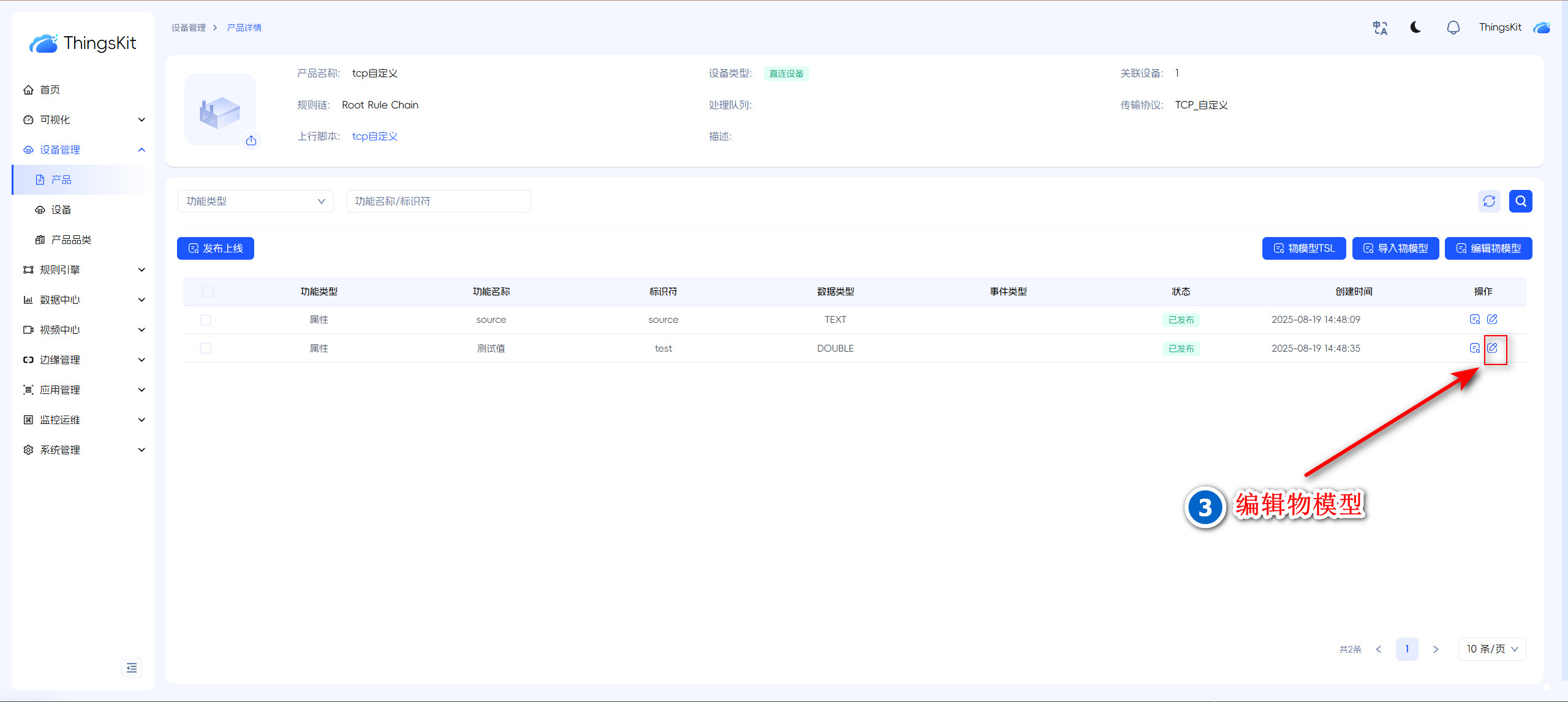Click the 发布上线 button

[x=216, y=248]
